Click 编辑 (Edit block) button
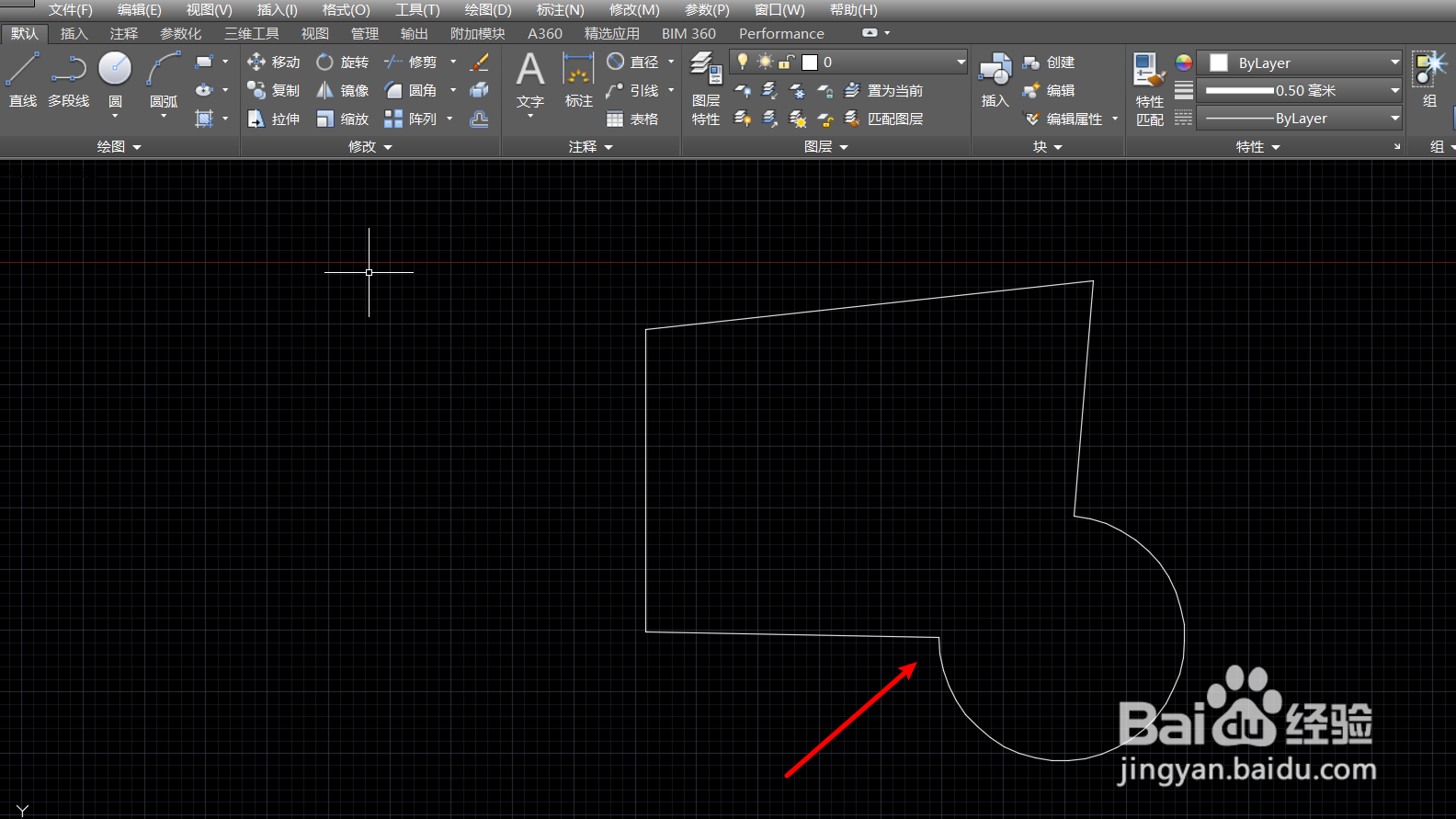The width and height of the screenshot is (1456, 819). point(1049,90)
